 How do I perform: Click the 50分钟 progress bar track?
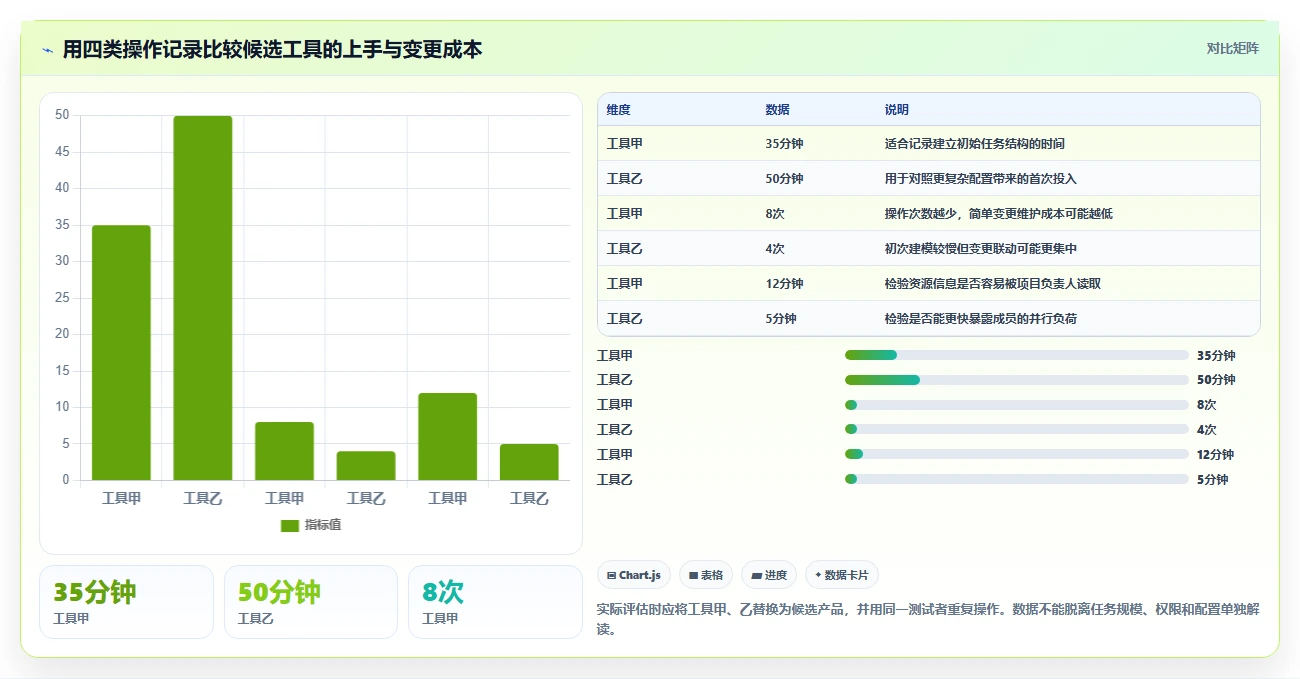(x=1016, y=380)
